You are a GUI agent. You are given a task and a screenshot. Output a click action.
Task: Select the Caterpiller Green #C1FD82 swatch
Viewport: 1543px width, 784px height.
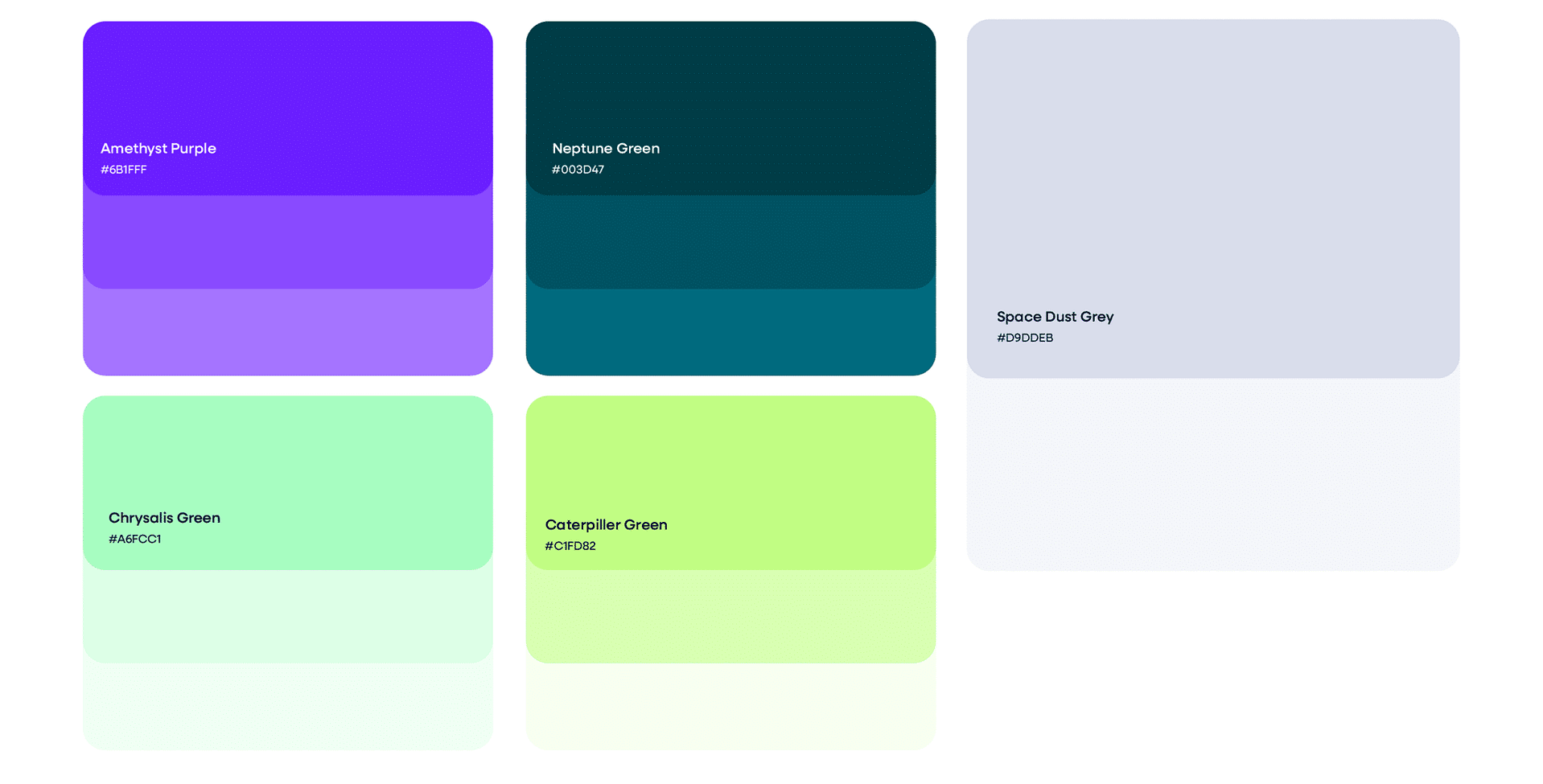(x=730, y=482)
